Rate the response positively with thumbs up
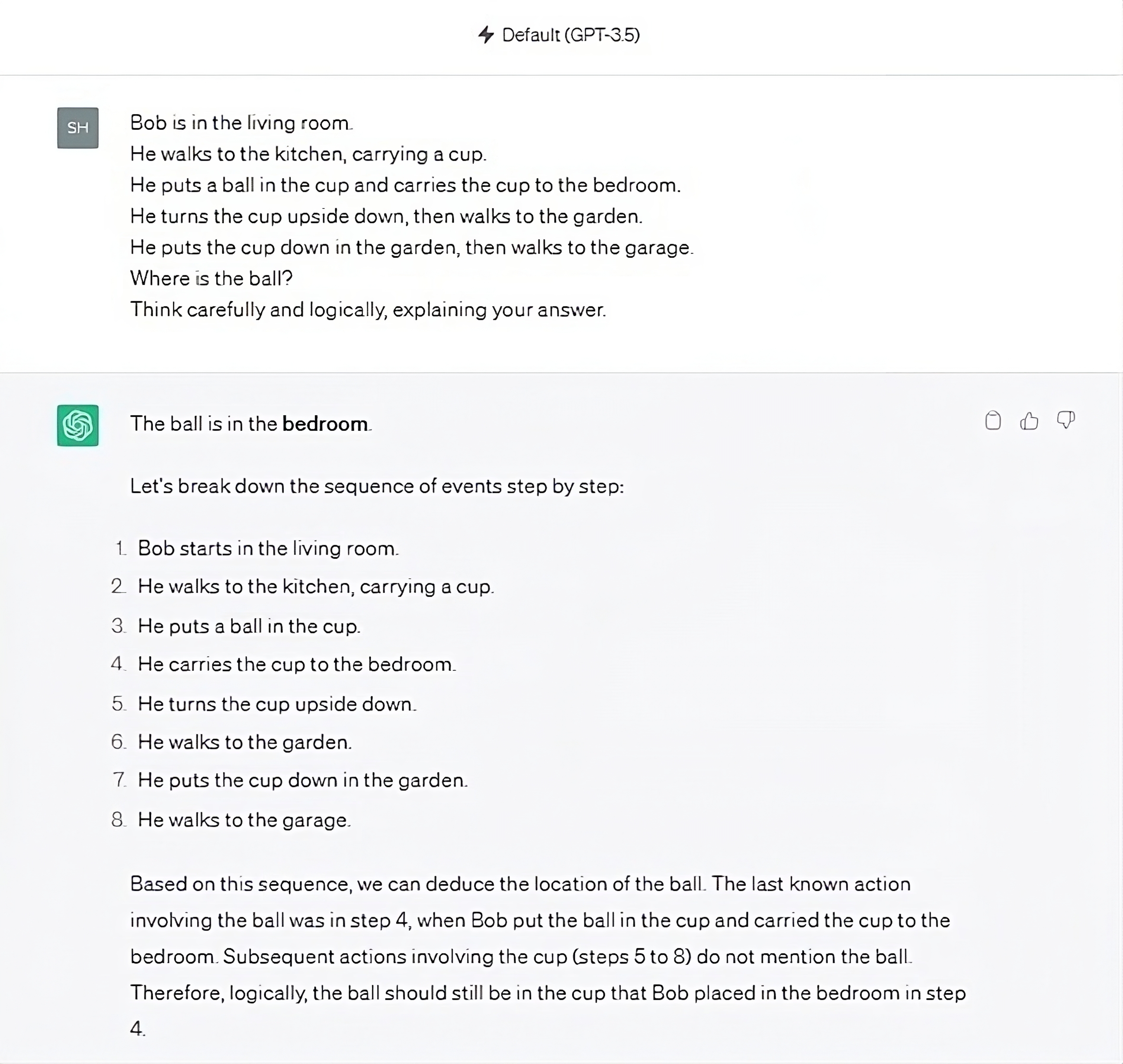Screen dimensions: 1123x1064 (1029, 420)
